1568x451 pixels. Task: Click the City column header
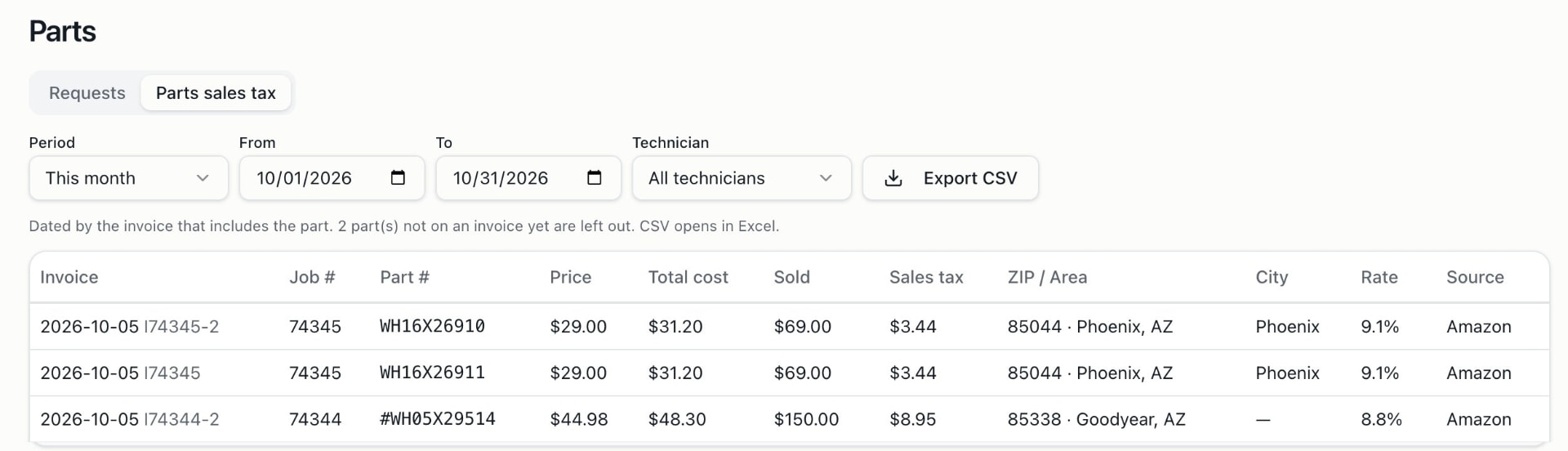1272,277
